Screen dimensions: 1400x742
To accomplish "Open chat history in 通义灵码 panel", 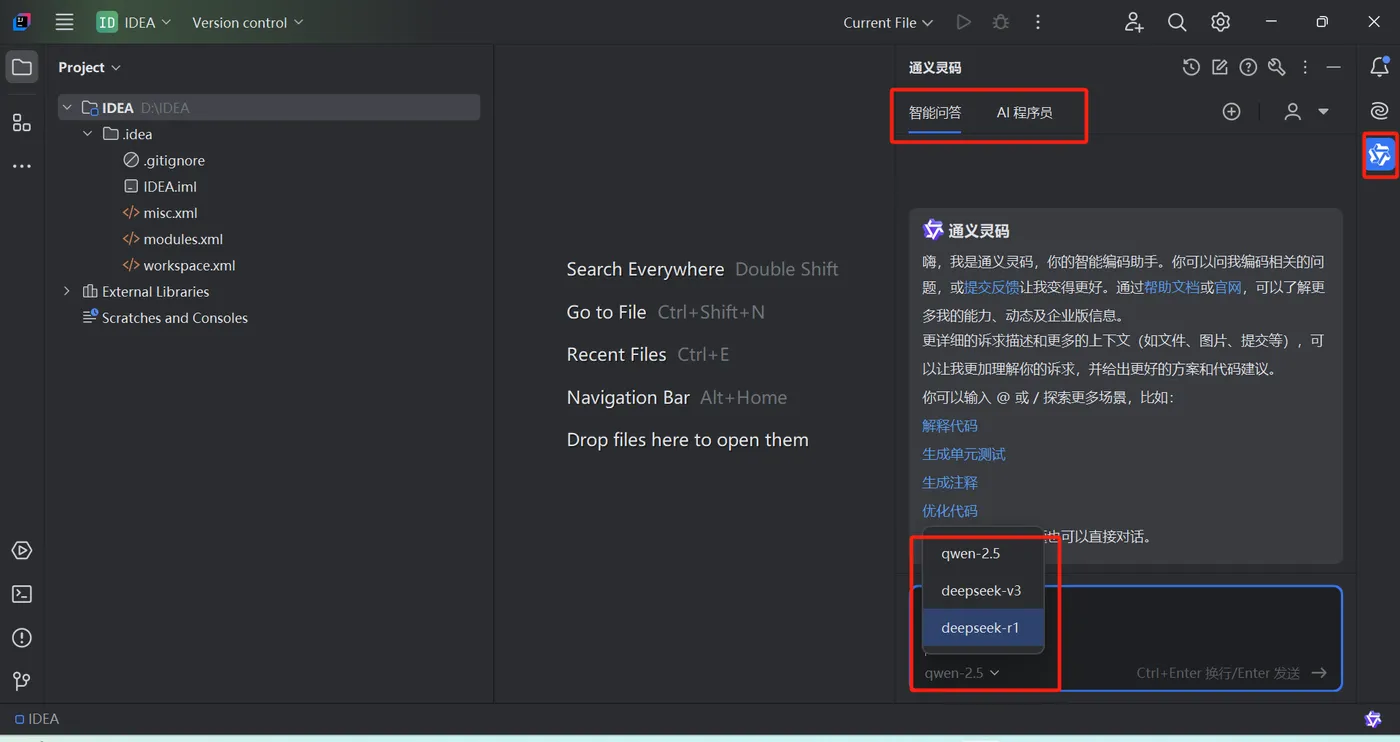I will [1191, 67].
